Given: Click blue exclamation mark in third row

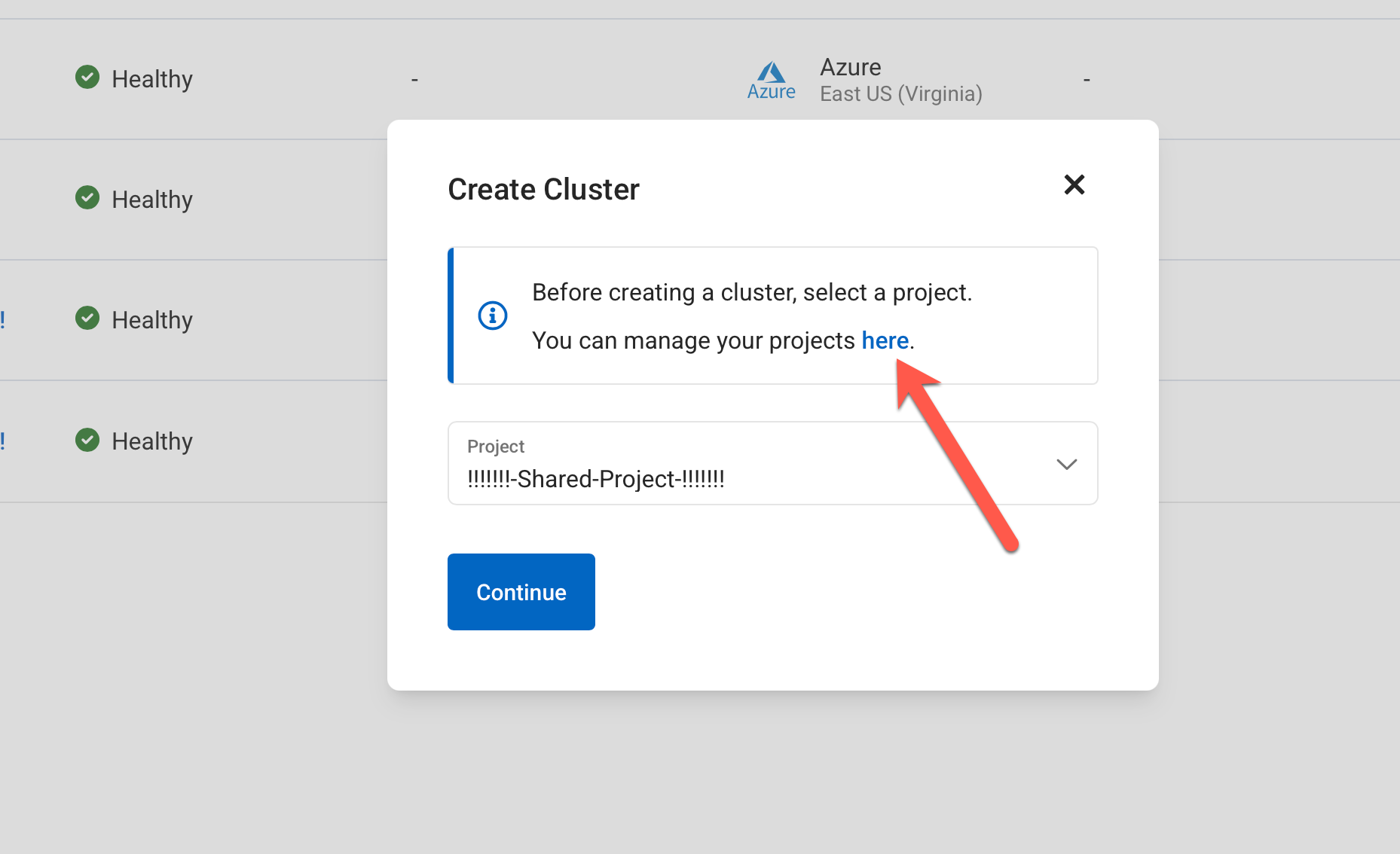Looking at the screenshot, I should (x=3, y=320).
